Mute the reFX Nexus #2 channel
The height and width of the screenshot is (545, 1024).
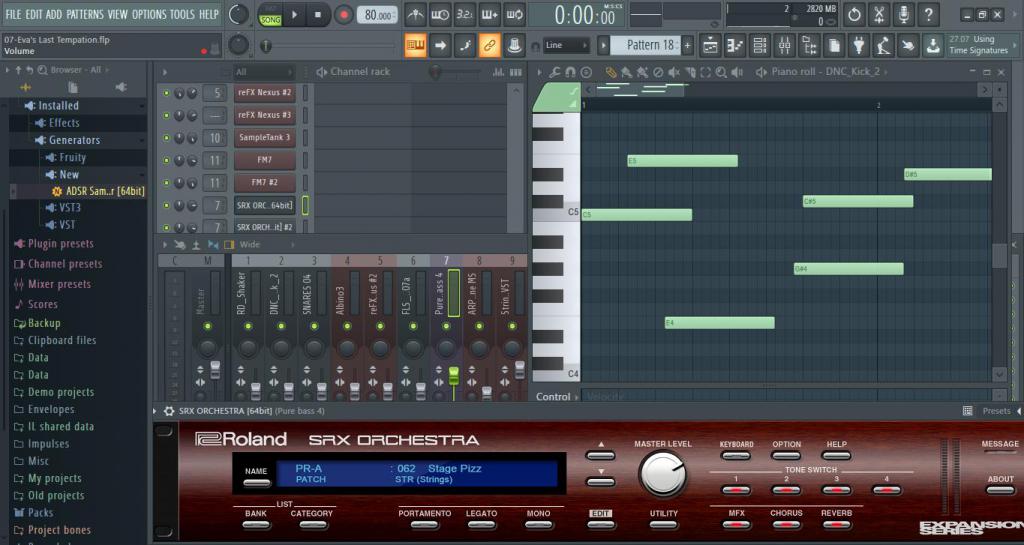click(166, 93)
